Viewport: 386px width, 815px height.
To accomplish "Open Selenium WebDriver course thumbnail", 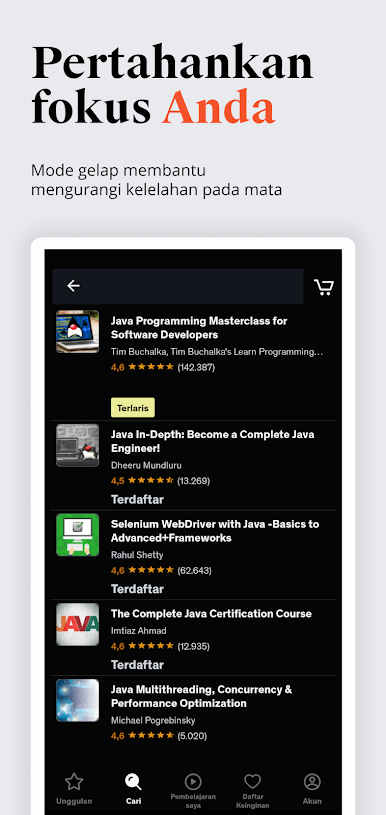I will (x=77, y=535).
